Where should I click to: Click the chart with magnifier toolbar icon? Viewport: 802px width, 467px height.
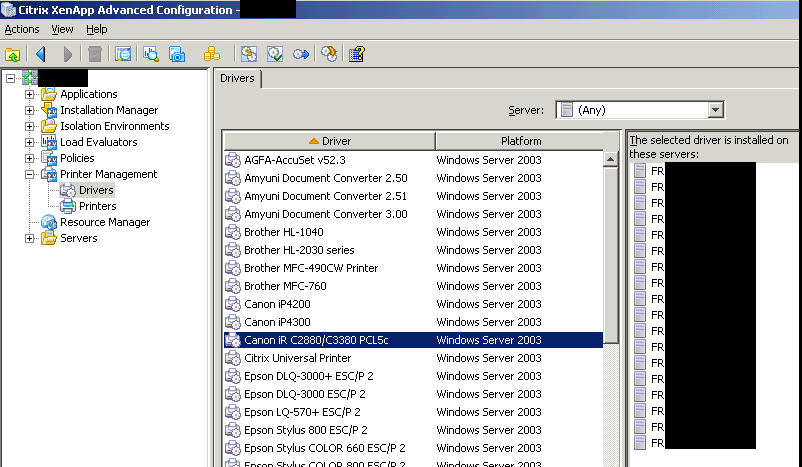(151, 54)
